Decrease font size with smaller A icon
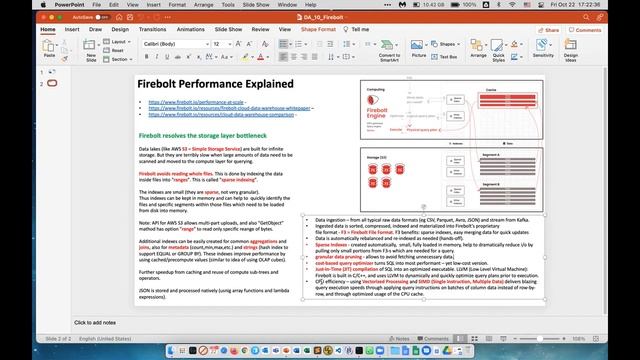Image resolution: width=640 pixels, height=360 pixels. 249,44
